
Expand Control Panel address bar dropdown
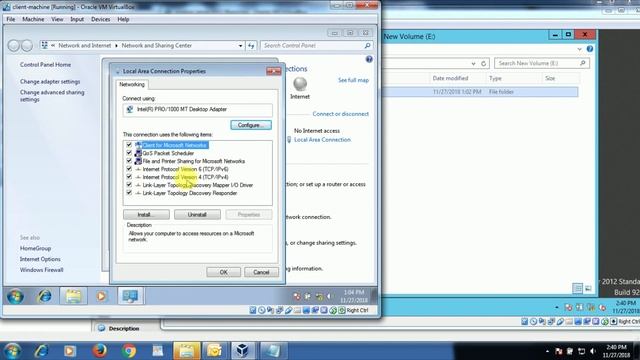click(240, 46)
